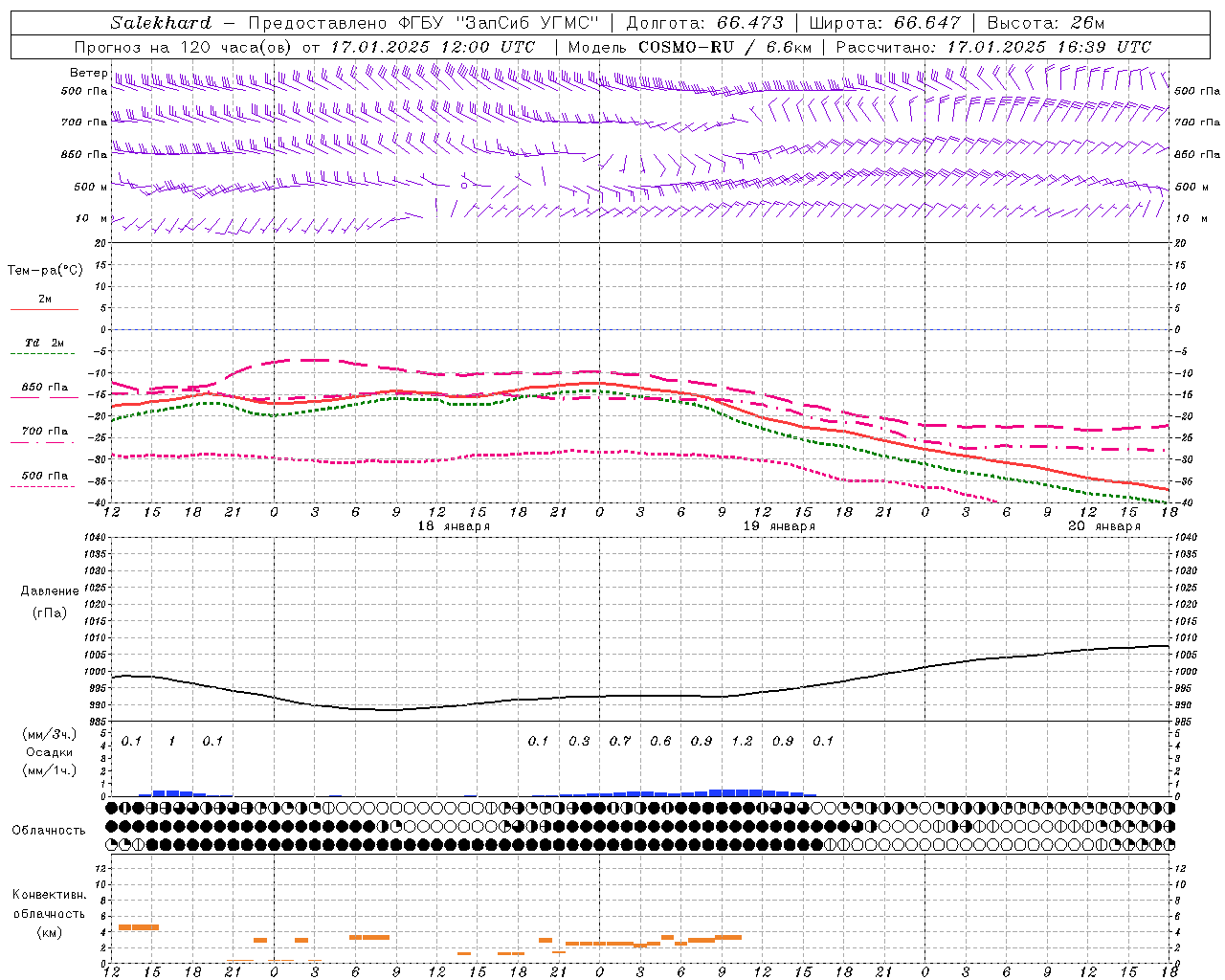Click the Долгота: 66.473 longitude value
The width and height of the screenshot is (1225, 980).
click(704, 23)
